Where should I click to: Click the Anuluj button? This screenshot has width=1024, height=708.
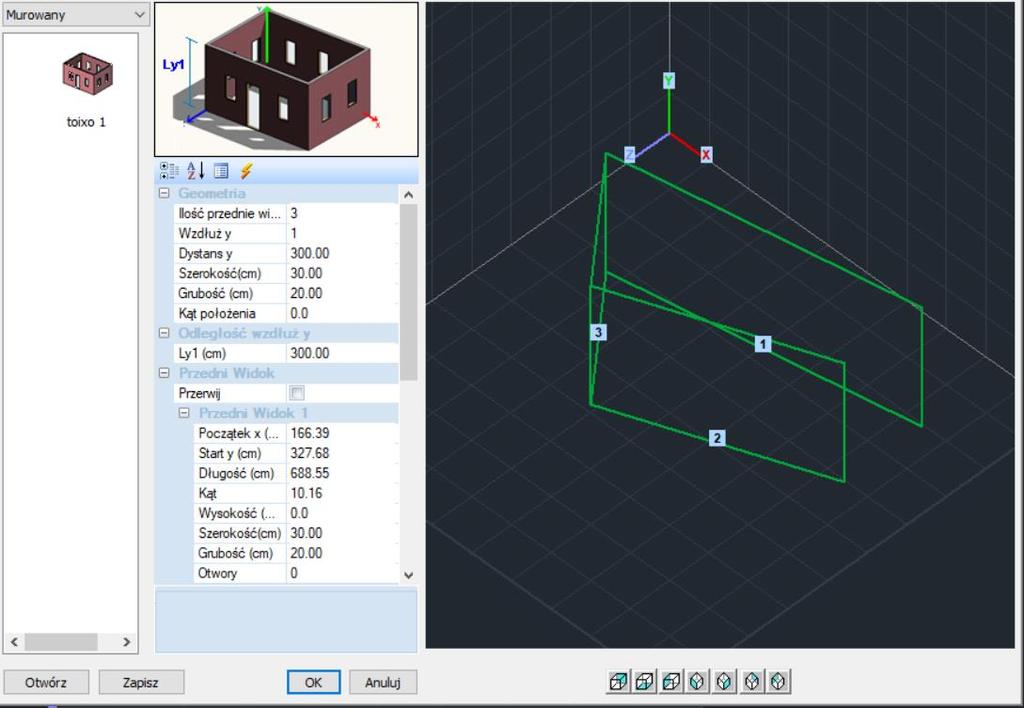pos(383,683)
